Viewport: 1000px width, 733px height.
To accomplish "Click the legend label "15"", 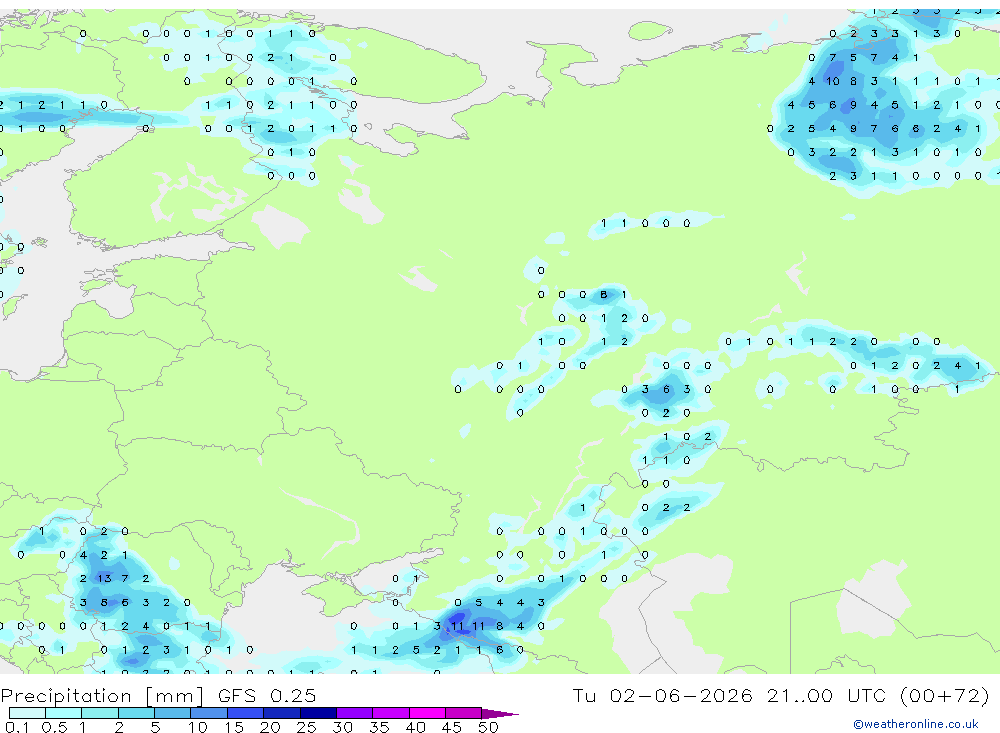I will point(234,727).
